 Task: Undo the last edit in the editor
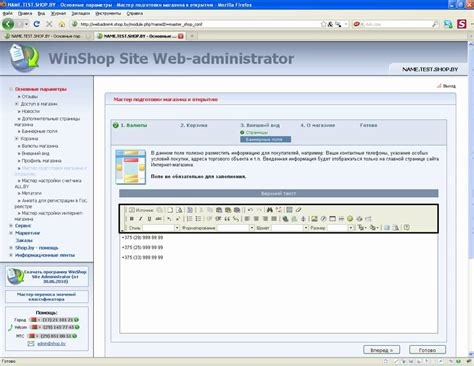250,210
